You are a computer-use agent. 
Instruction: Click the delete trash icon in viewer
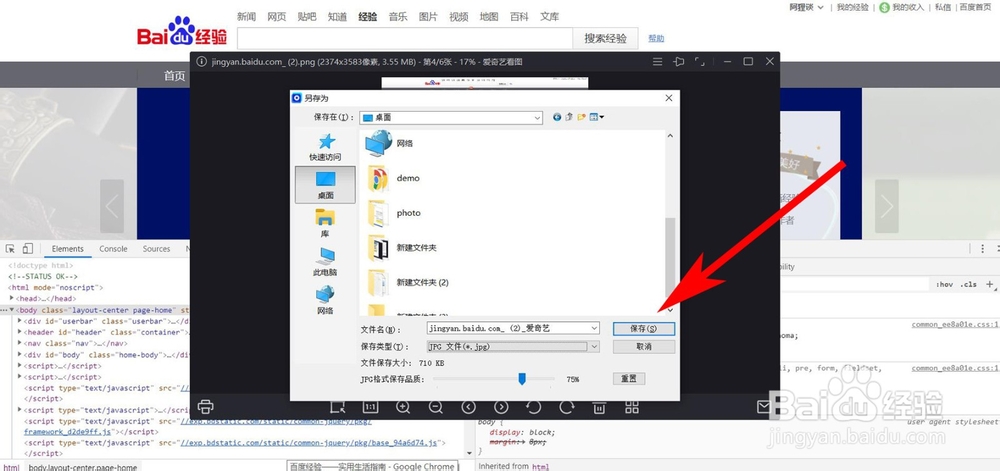599,407
